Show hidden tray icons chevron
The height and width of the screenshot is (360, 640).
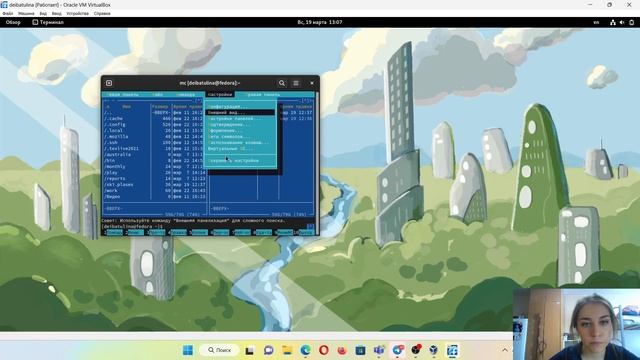[505, 350]
